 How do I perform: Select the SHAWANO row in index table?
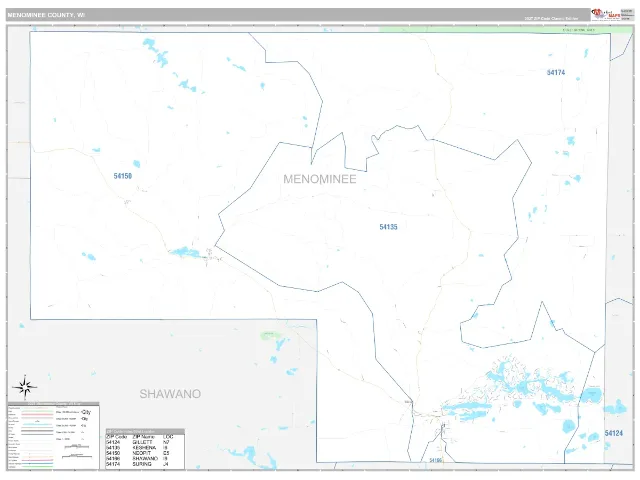[138, 459]
